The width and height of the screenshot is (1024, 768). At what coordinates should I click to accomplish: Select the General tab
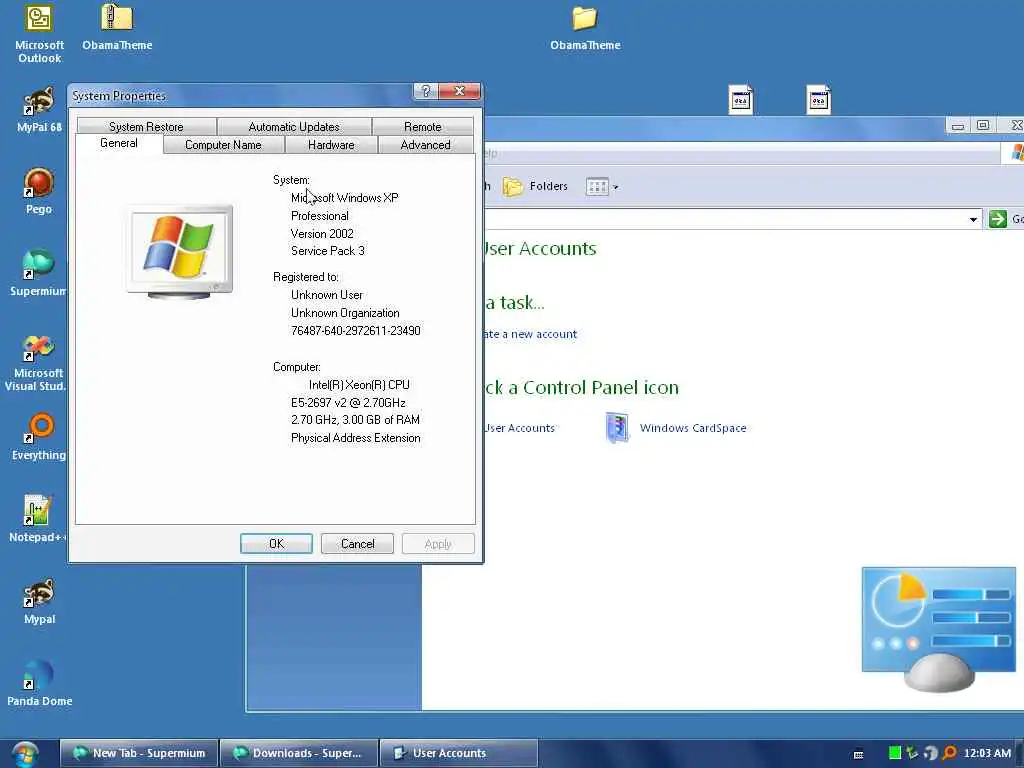119,143
